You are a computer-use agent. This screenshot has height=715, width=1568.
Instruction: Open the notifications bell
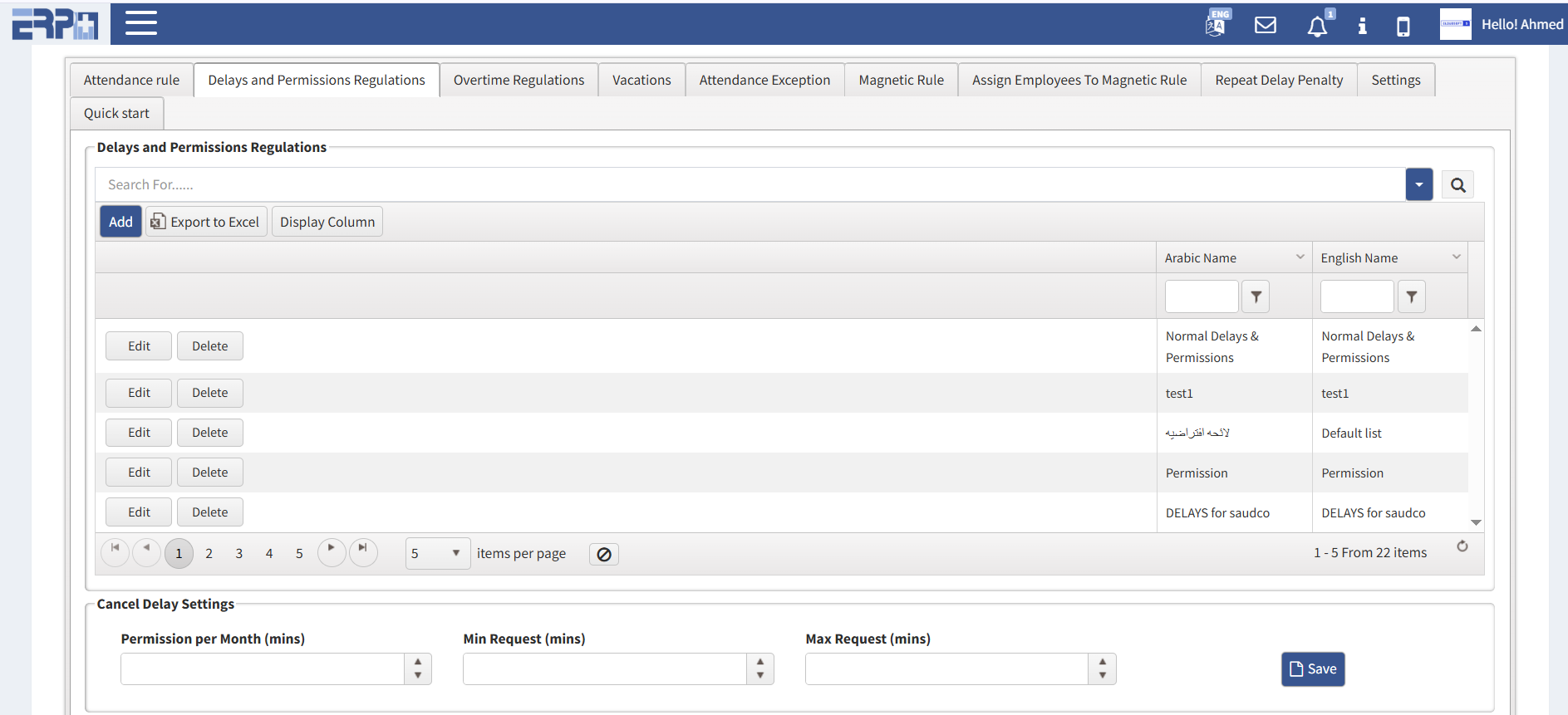(x=1317, y=27)
